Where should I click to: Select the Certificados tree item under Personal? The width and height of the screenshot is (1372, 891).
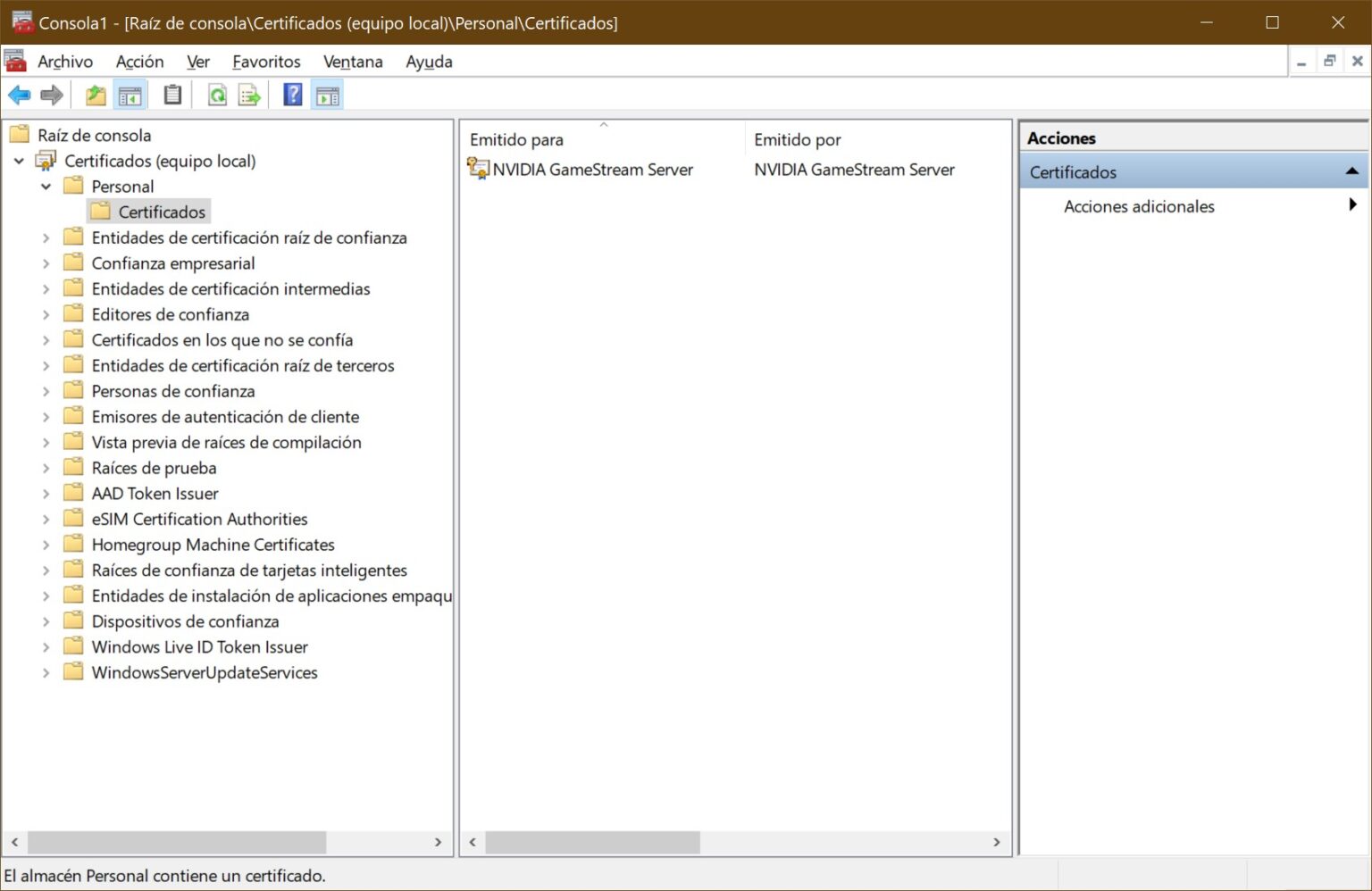[x=162, y=212]
